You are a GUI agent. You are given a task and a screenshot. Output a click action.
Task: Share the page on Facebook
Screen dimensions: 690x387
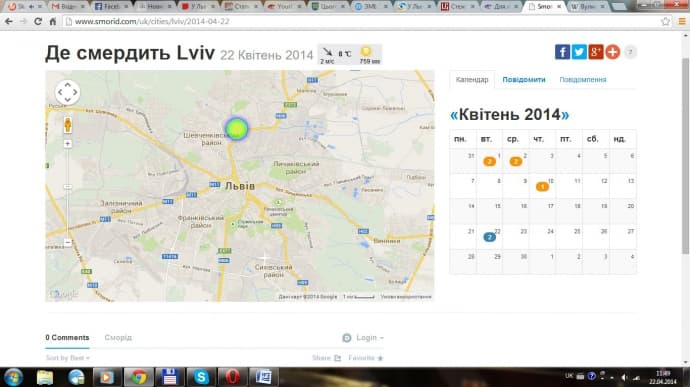562,52
